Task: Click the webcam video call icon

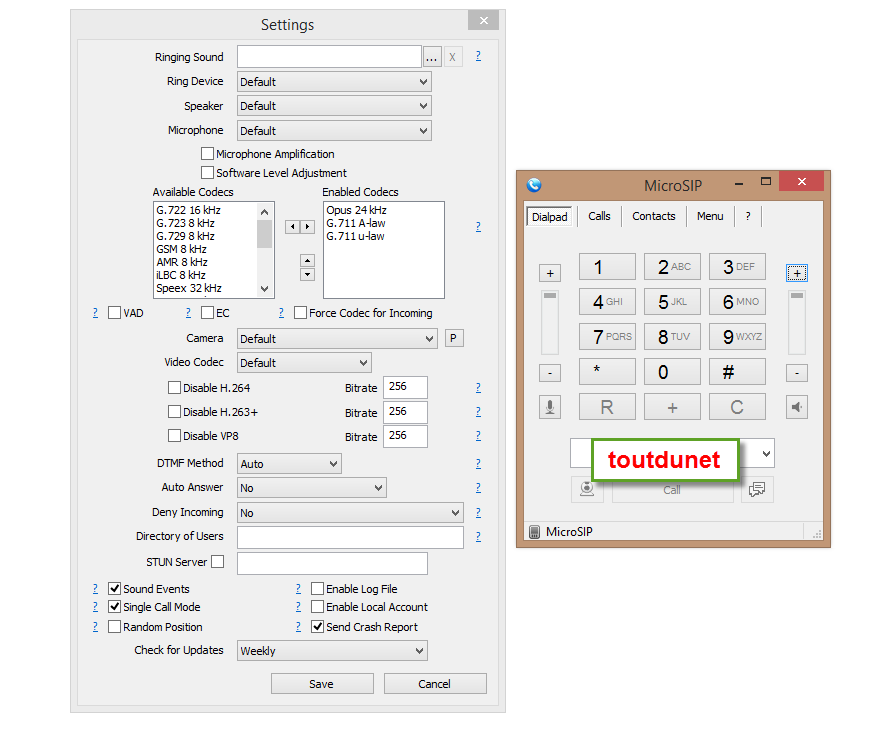Action: [x=587, y=489]
